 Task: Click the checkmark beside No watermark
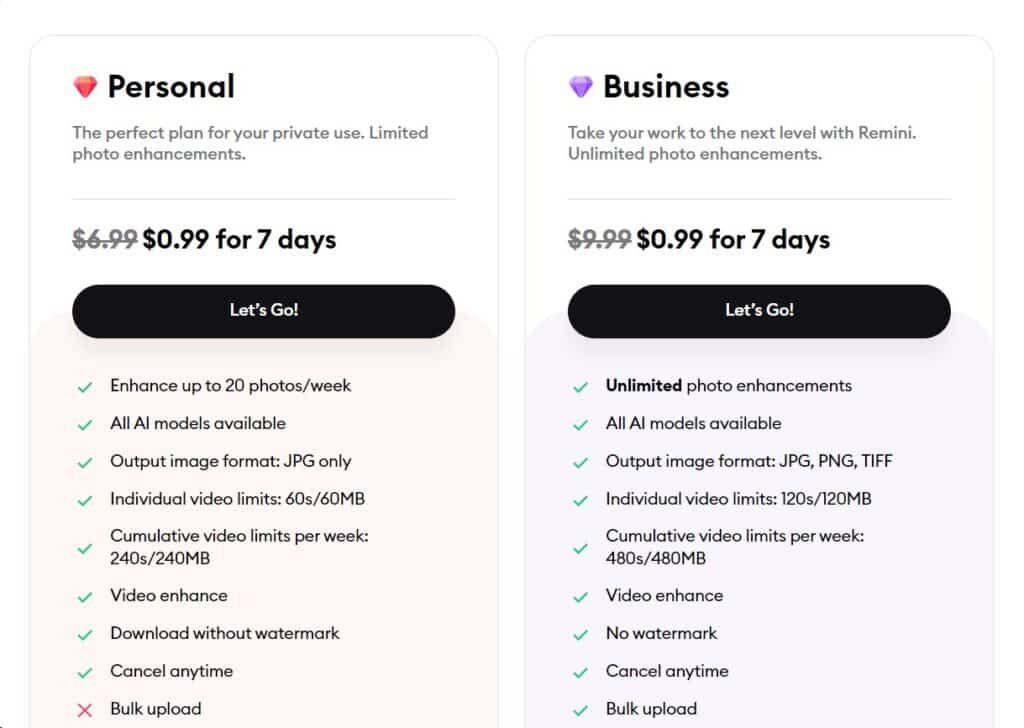coord(580,635)
